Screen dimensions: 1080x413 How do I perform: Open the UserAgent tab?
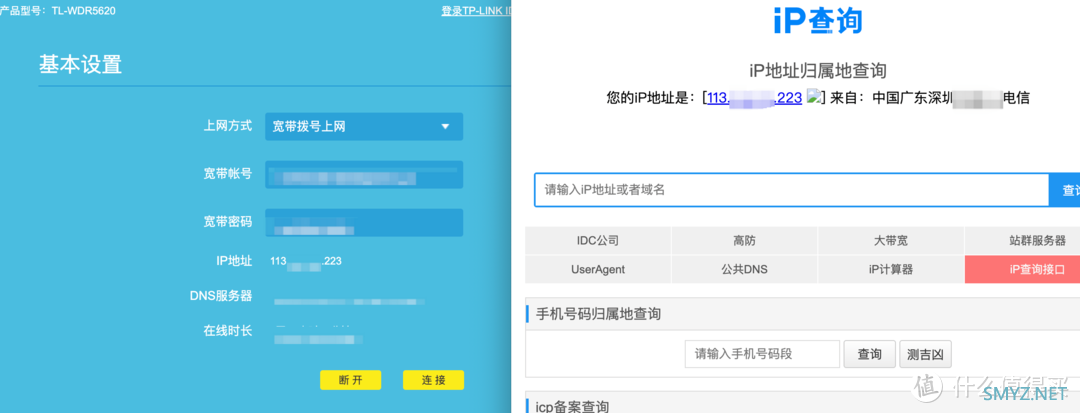pyautogui.click(x=598, y=269)
